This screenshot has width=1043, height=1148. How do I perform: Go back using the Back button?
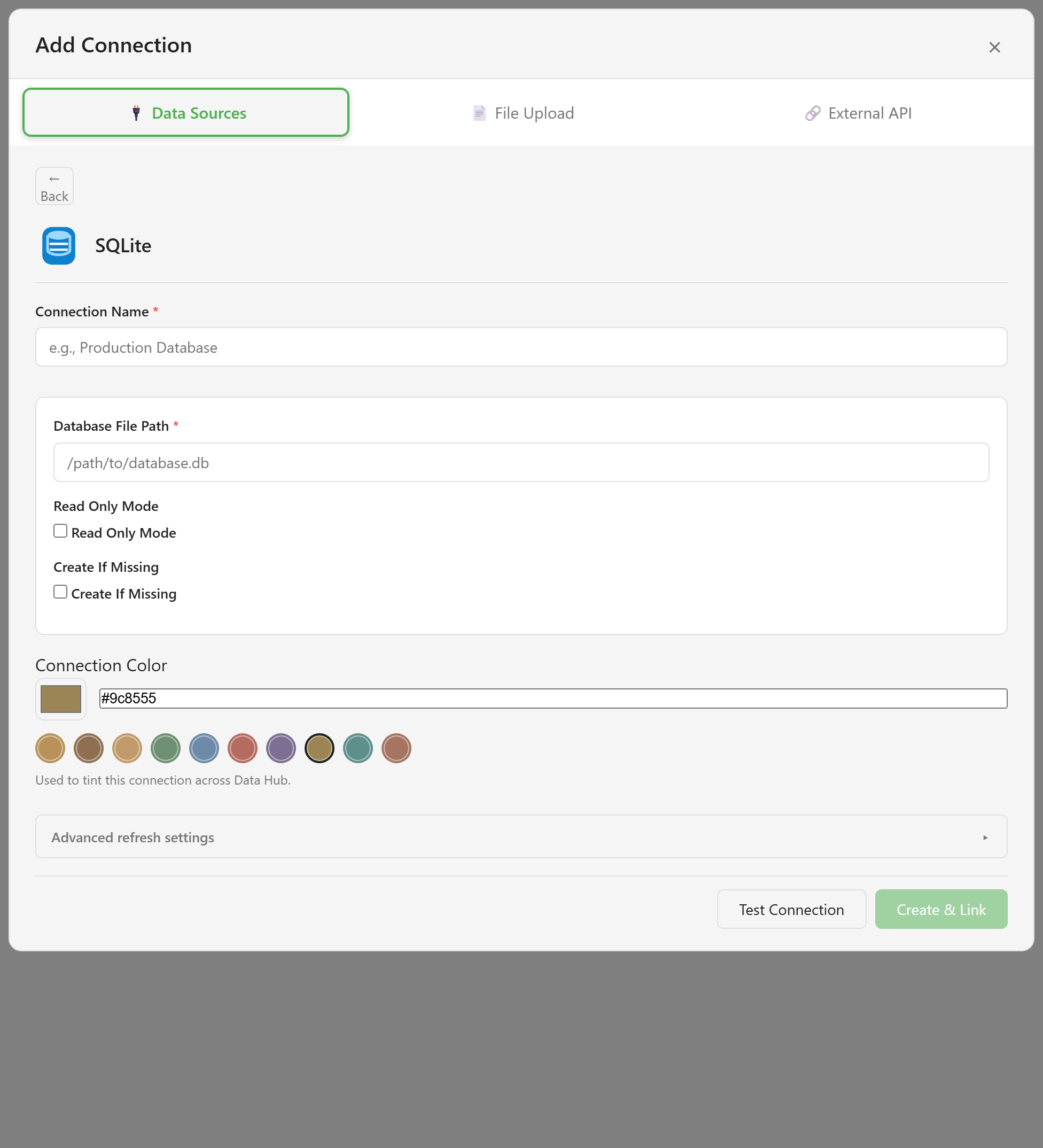pyautogui.click(x=54, y=185)
